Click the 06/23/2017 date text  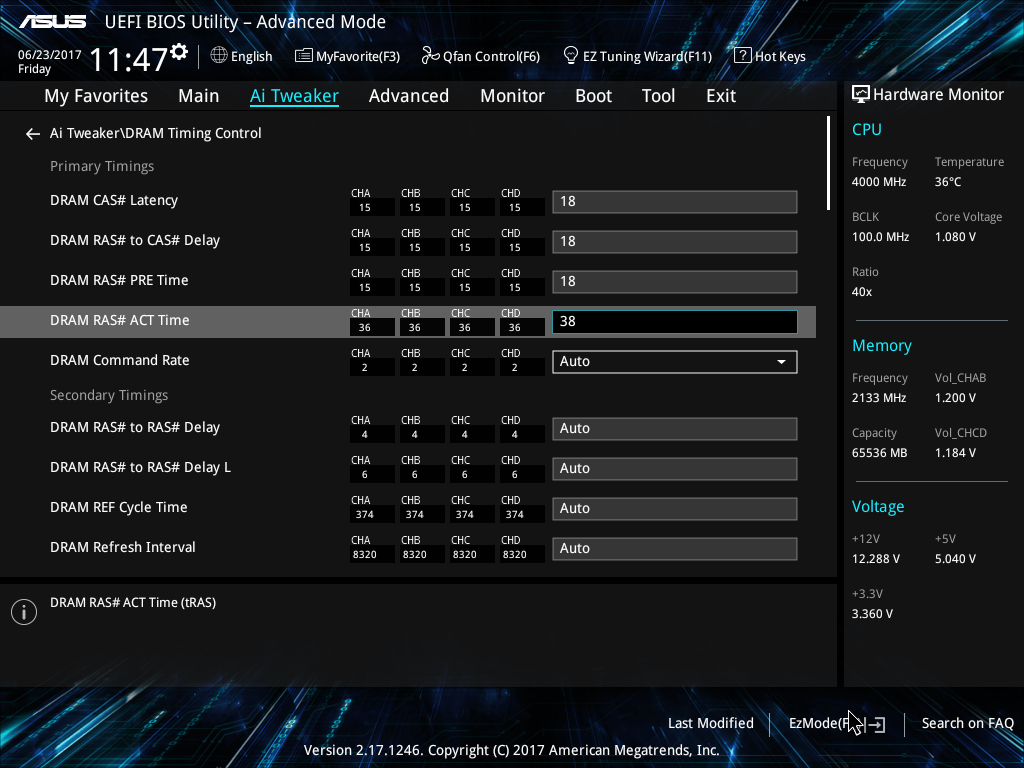point(50,55)
